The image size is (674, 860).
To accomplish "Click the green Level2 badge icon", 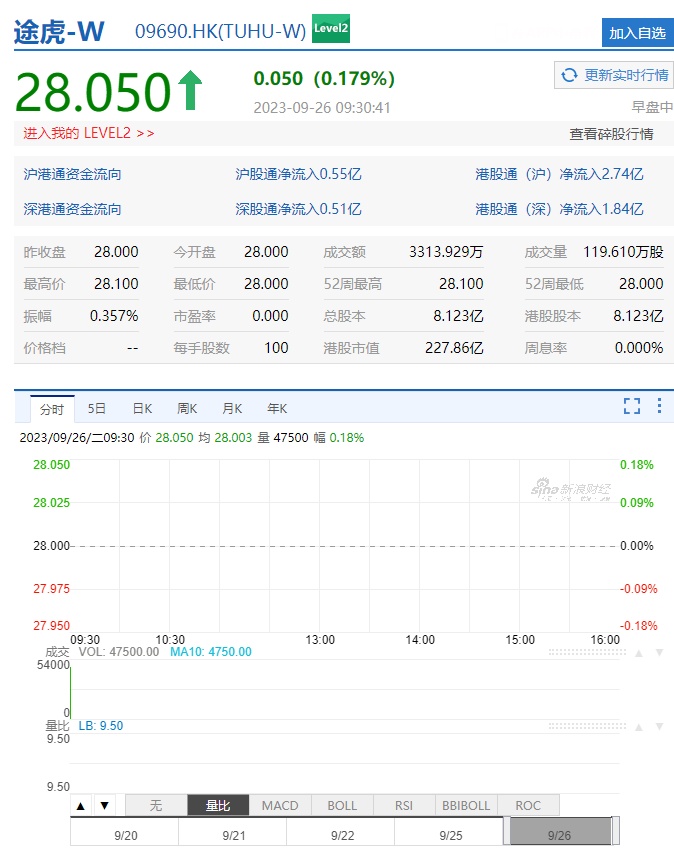I will point(331,29).
